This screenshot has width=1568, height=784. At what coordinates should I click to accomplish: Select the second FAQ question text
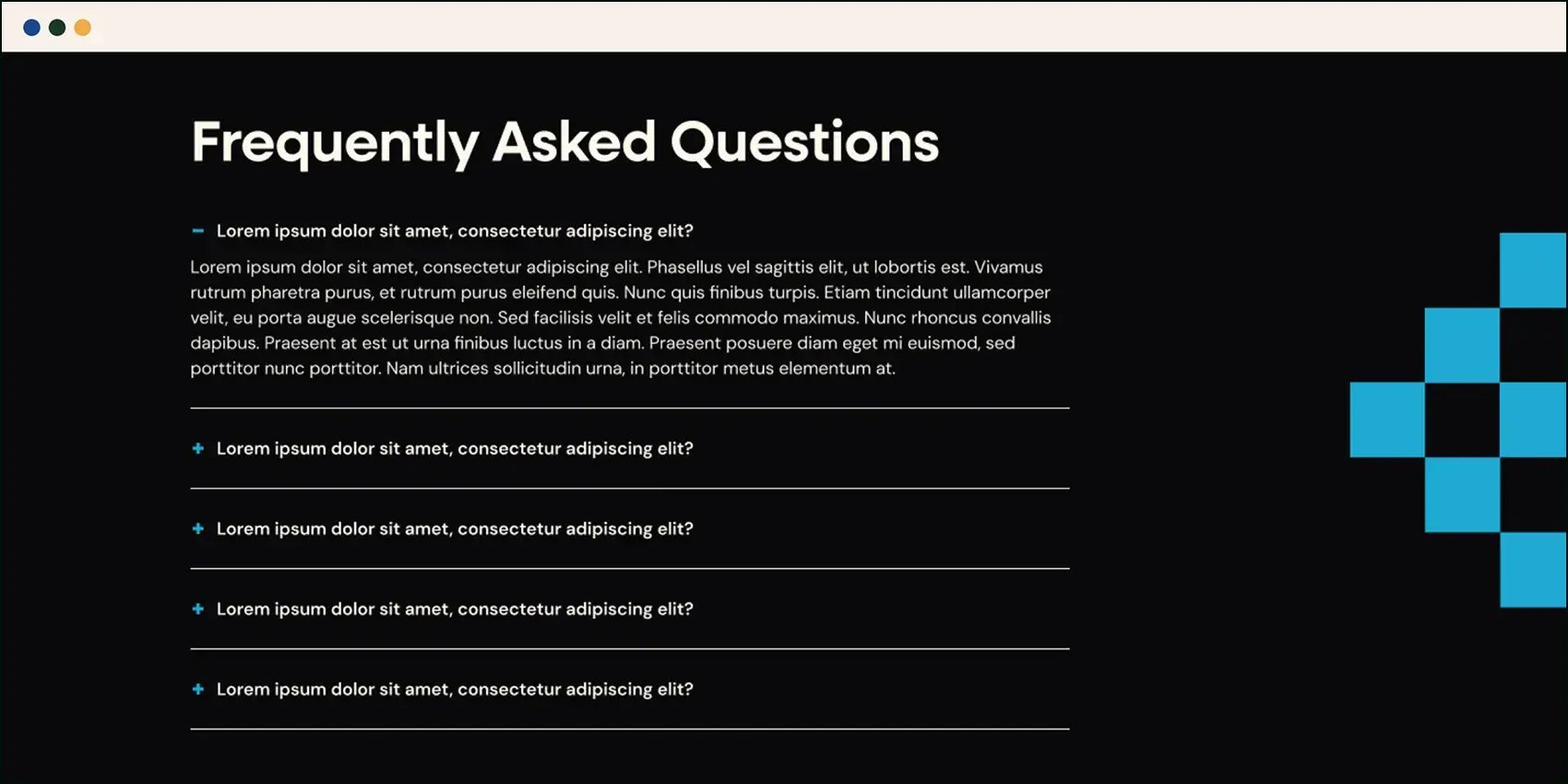point(455,448)
